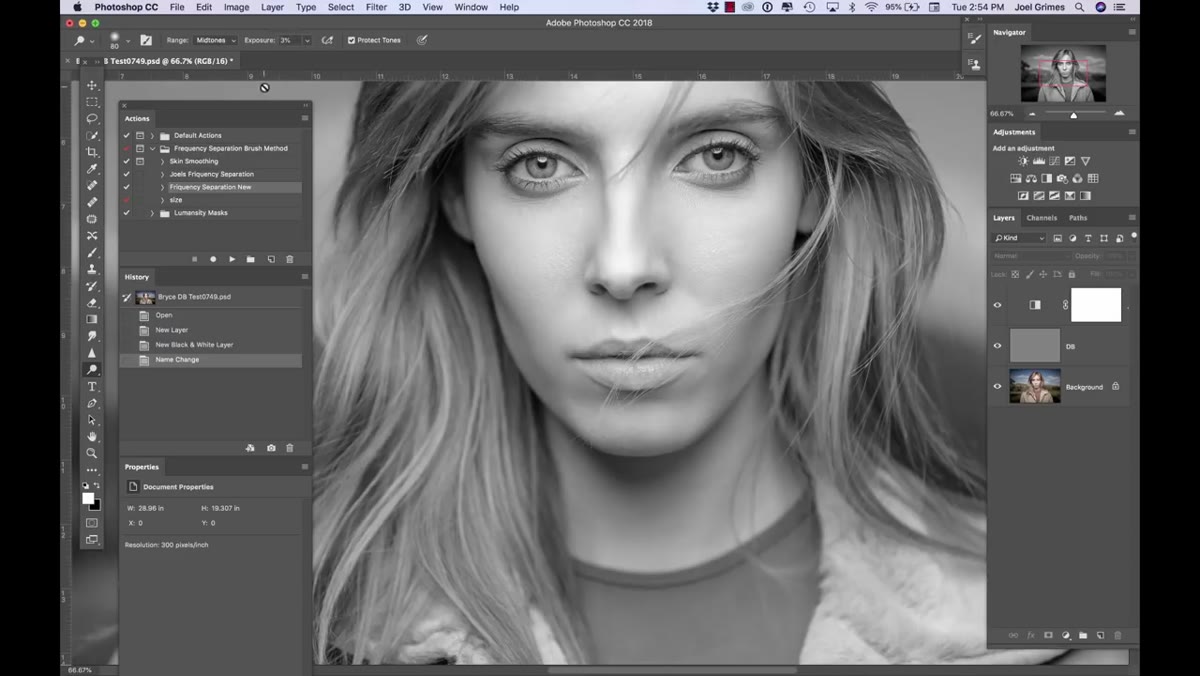Open macOS Spotlight search icon

pyautogui.click(x=1079, y=7)
